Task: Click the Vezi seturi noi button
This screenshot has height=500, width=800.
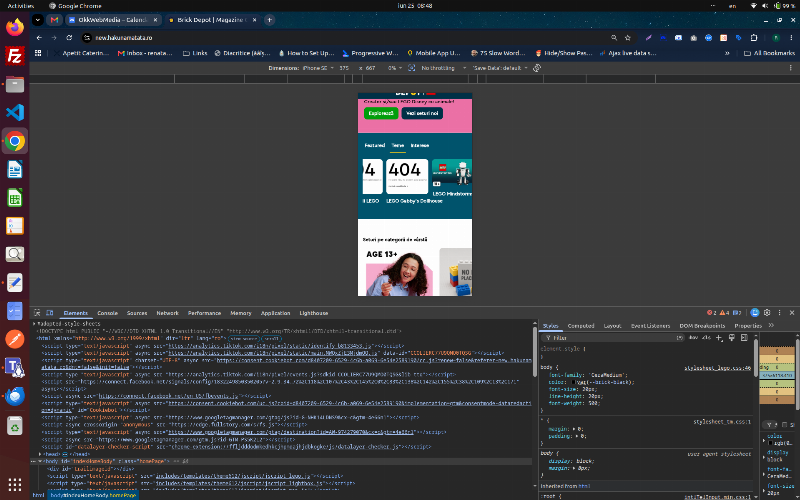Action: 422,113
